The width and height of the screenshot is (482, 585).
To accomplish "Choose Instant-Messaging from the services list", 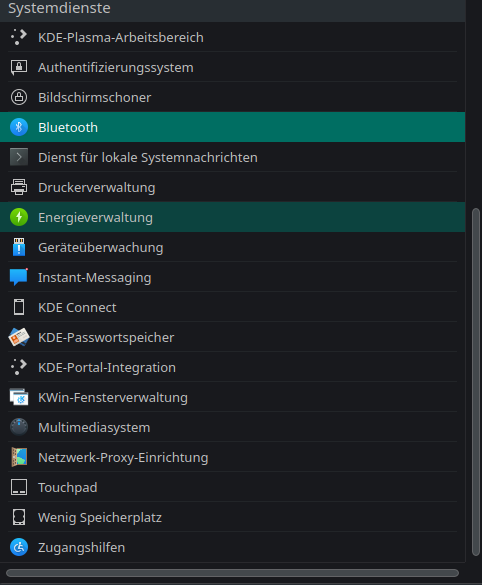I will pyautogui.click(x=232, y=277).
